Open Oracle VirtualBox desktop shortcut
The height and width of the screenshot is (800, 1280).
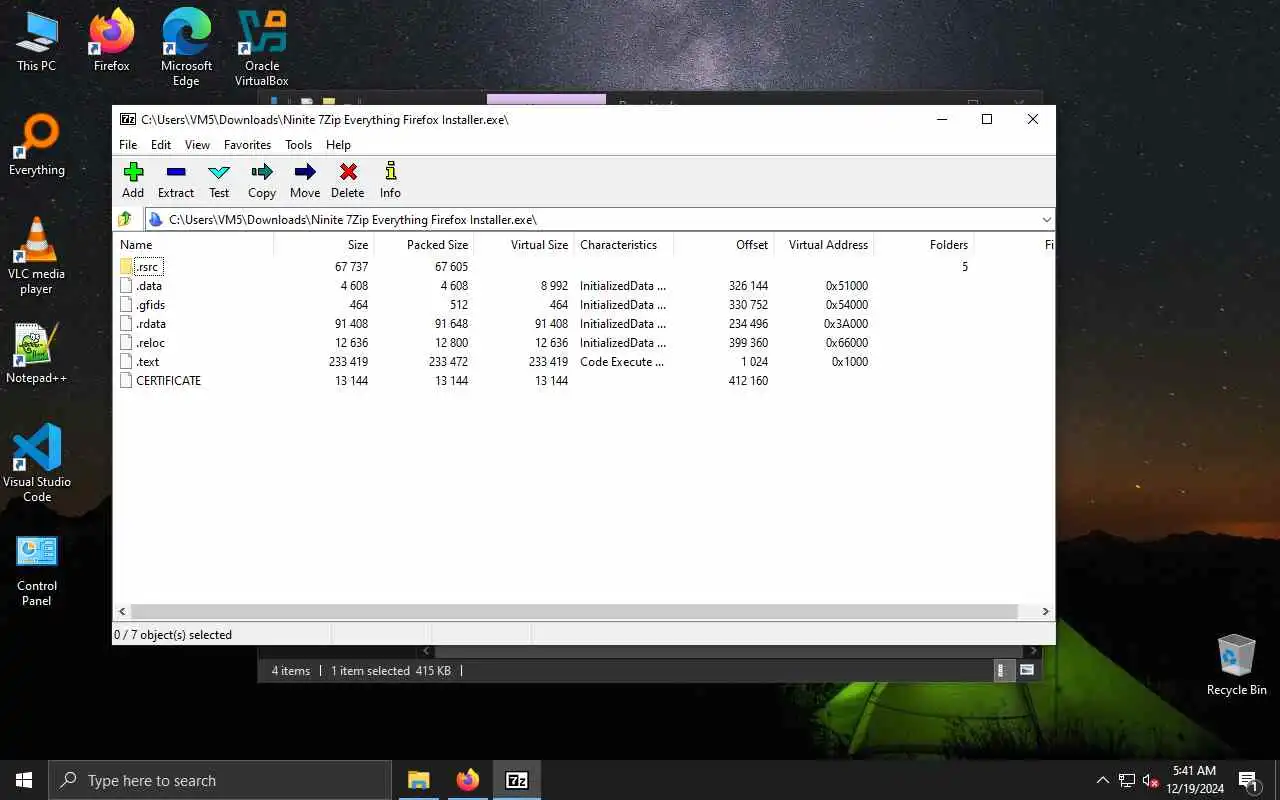click(261, 47)
